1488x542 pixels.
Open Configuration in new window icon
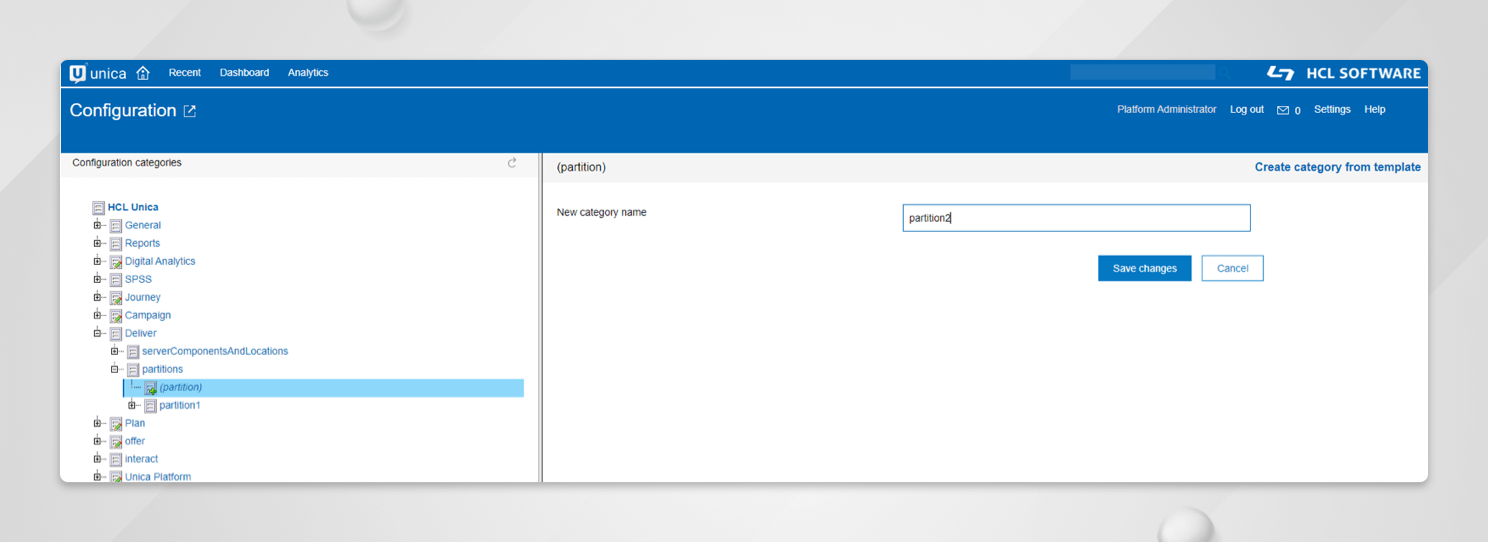(x=190, y=111)
